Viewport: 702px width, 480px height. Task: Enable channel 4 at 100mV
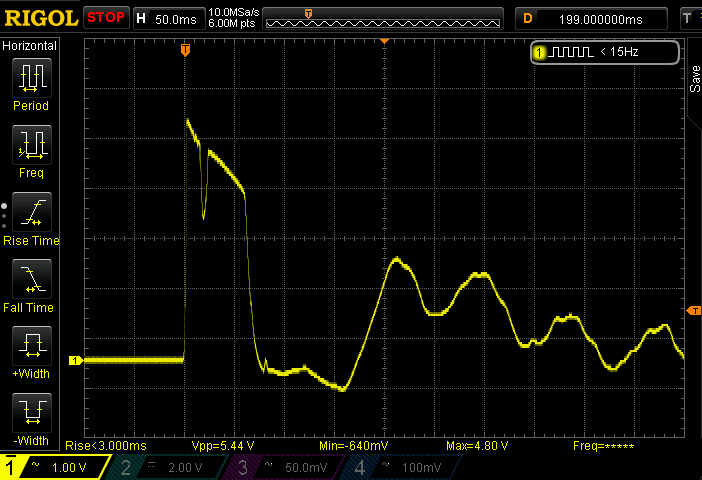tap(406, 467)
